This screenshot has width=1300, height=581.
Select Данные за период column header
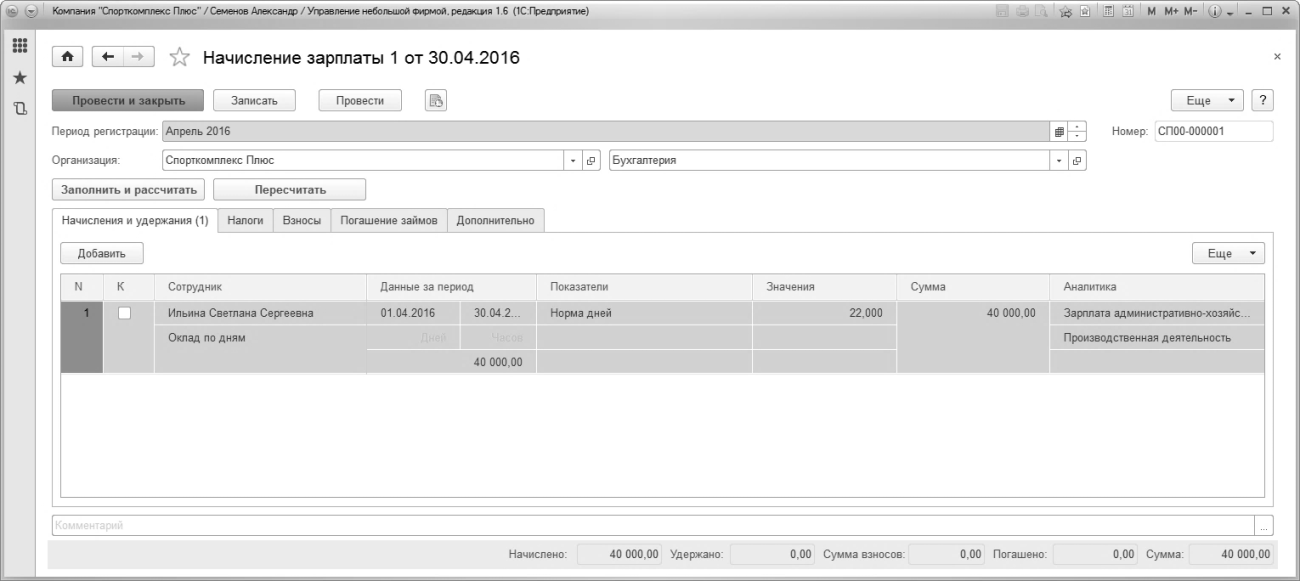click(x=451, y=288)
